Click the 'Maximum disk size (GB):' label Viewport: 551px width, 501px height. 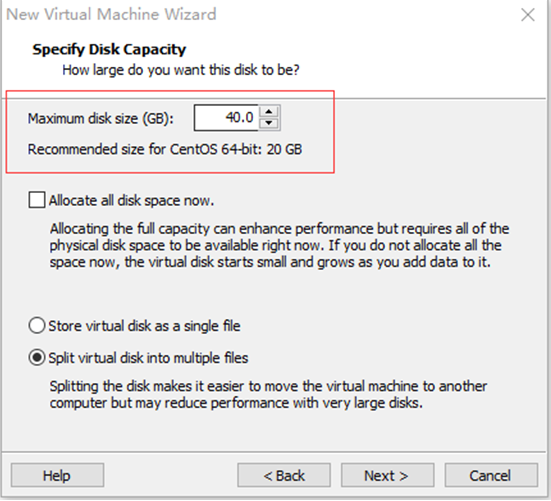click(101, 119)
